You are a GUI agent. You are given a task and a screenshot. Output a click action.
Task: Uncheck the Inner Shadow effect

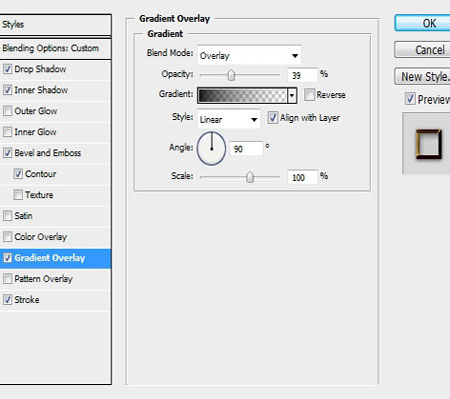point(7,90)
